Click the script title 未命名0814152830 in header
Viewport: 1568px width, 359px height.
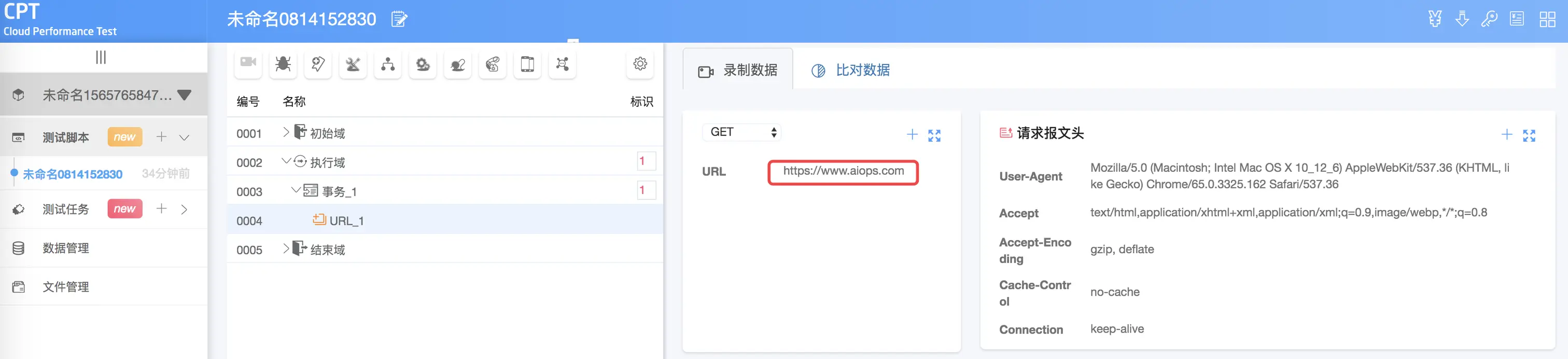(x=301, y=20)
